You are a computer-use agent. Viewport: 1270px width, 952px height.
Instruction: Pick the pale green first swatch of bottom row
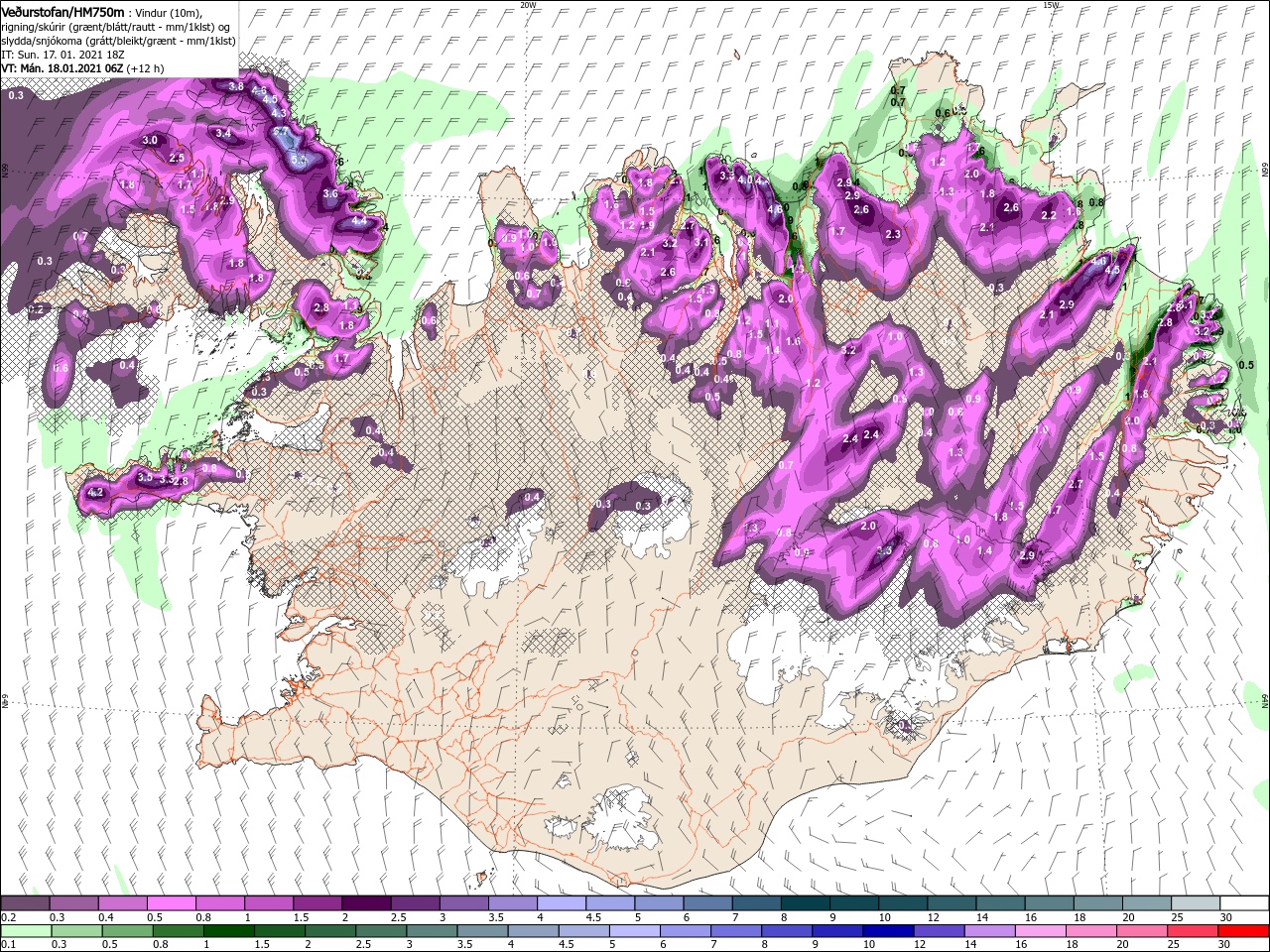click(x=25, y=931)
